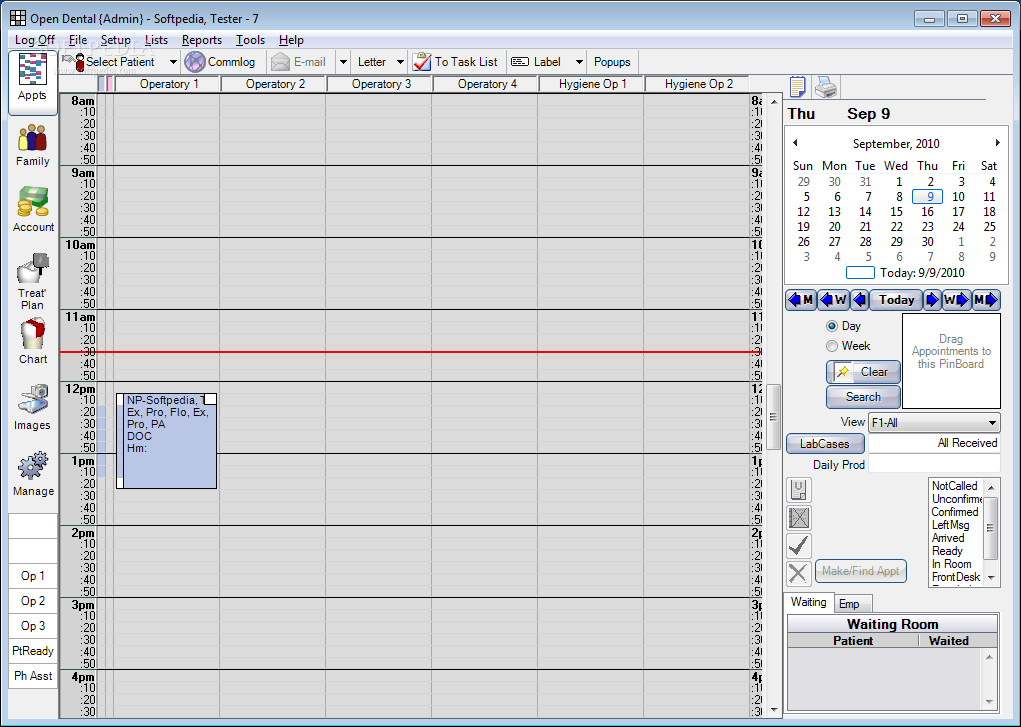Click the NP-Softpedia appointment block
1021x727 pixels.
coord(166,441)
